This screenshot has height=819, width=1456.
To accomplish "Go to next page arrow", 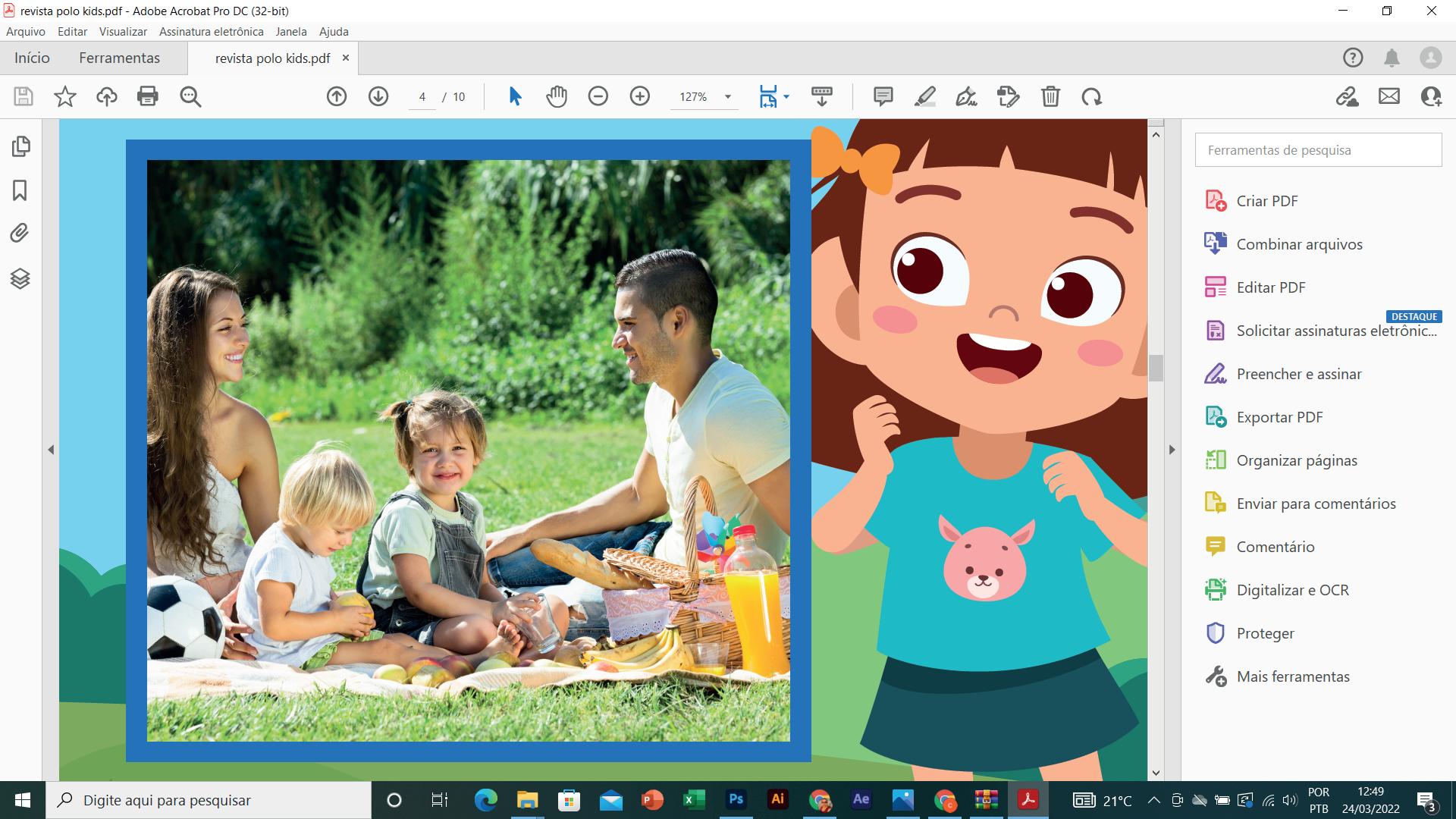I will click(x=378, y=96).
